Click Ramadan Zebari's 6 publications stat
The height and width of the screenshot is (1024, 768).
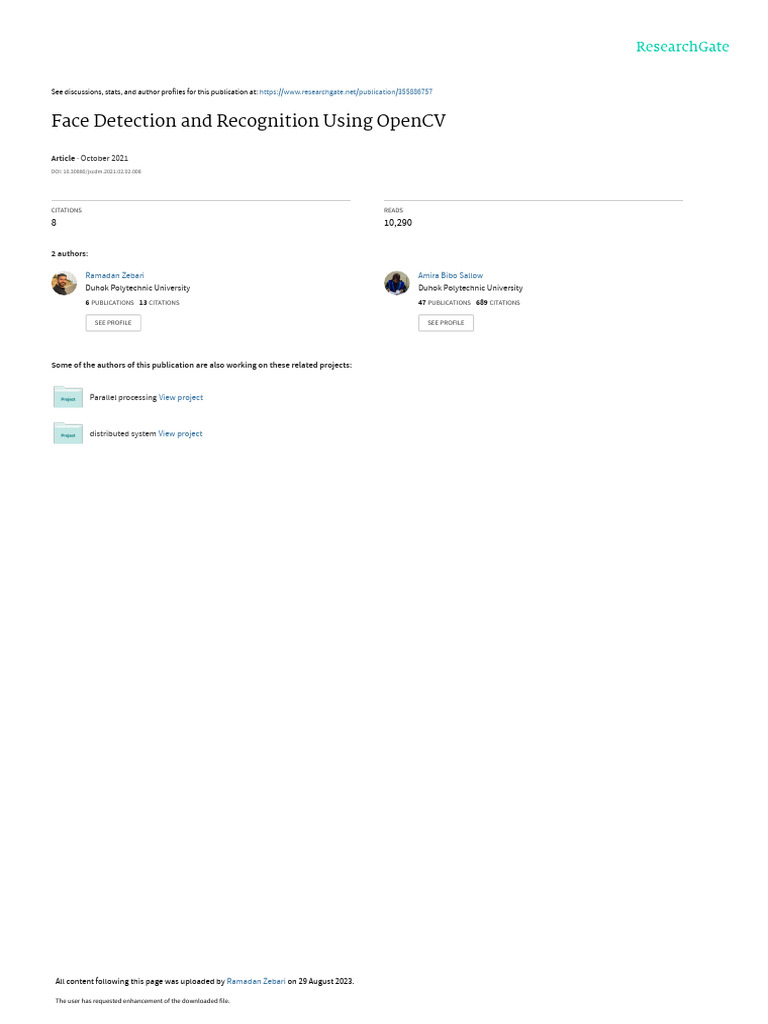tap(110, 303)
